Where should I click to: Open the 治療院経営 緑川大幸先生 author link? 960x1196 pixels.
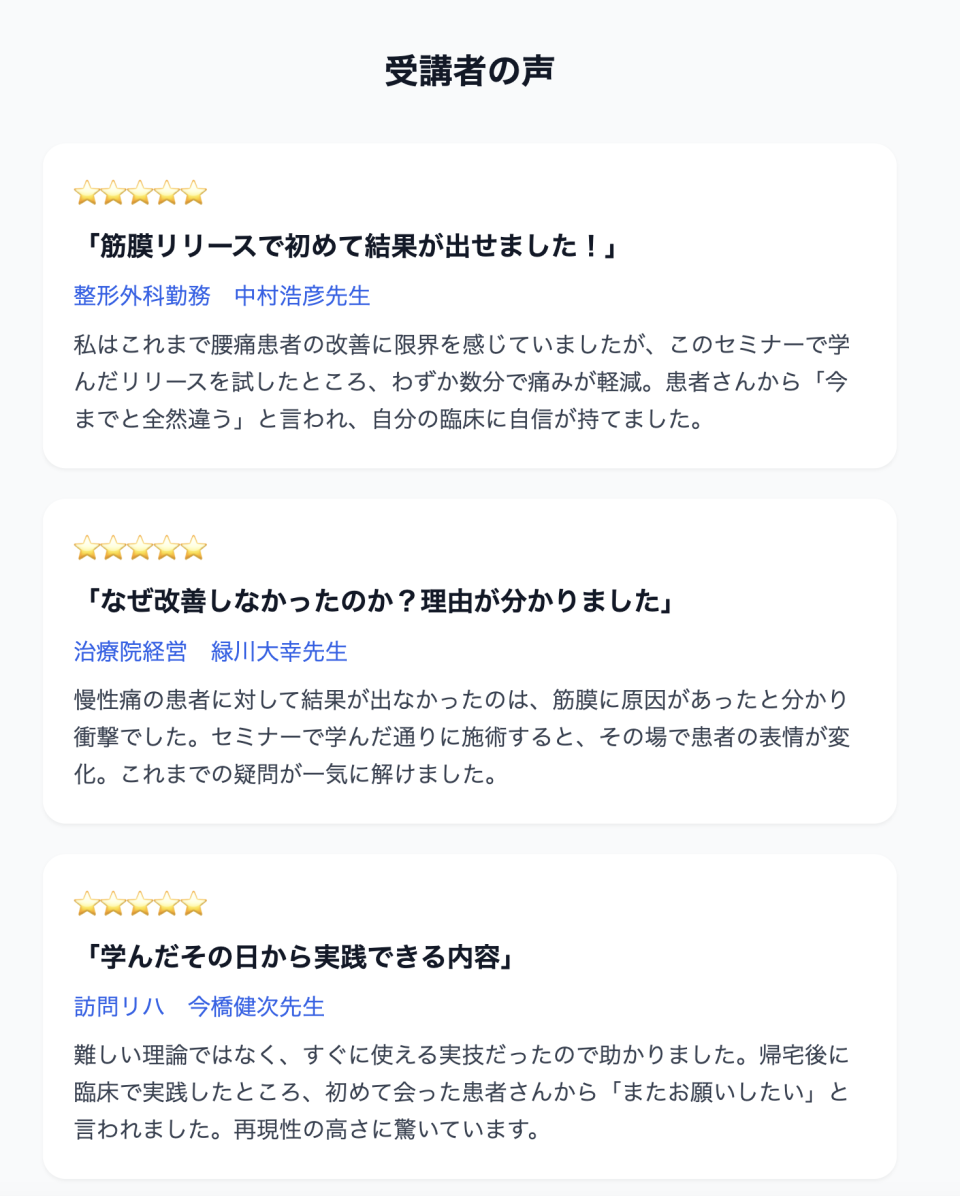211,652
